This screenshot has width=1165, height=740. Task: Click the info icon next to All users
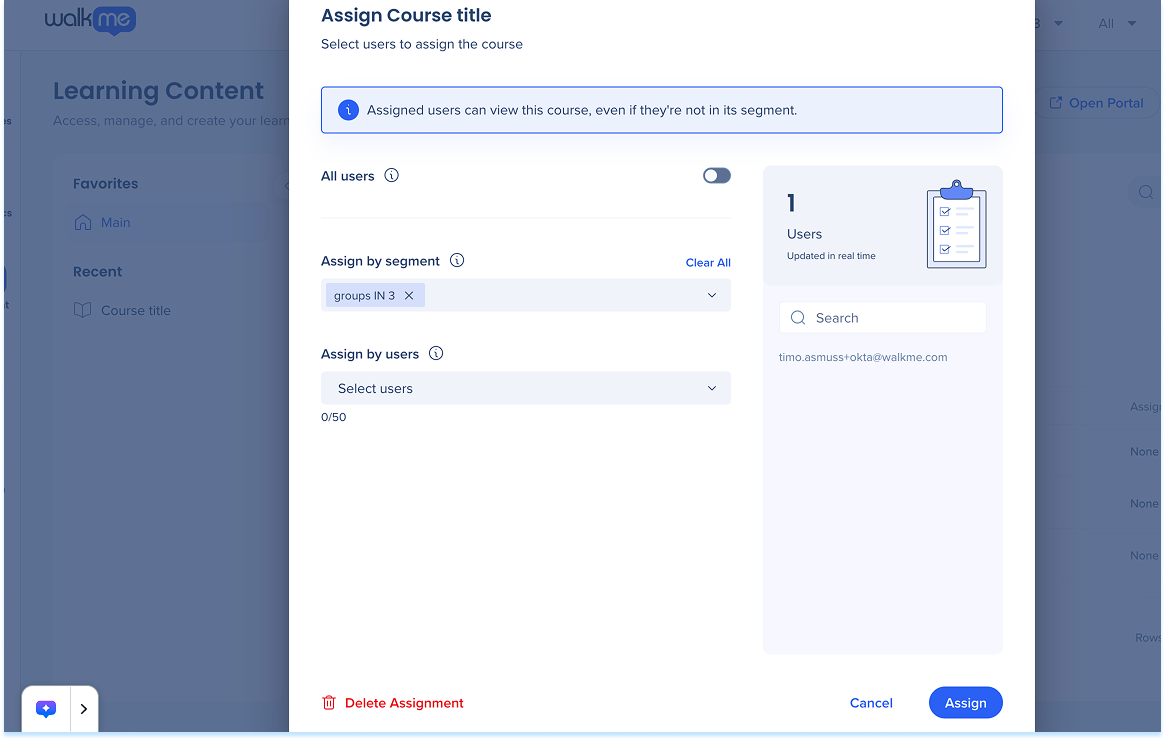[392, 176]
